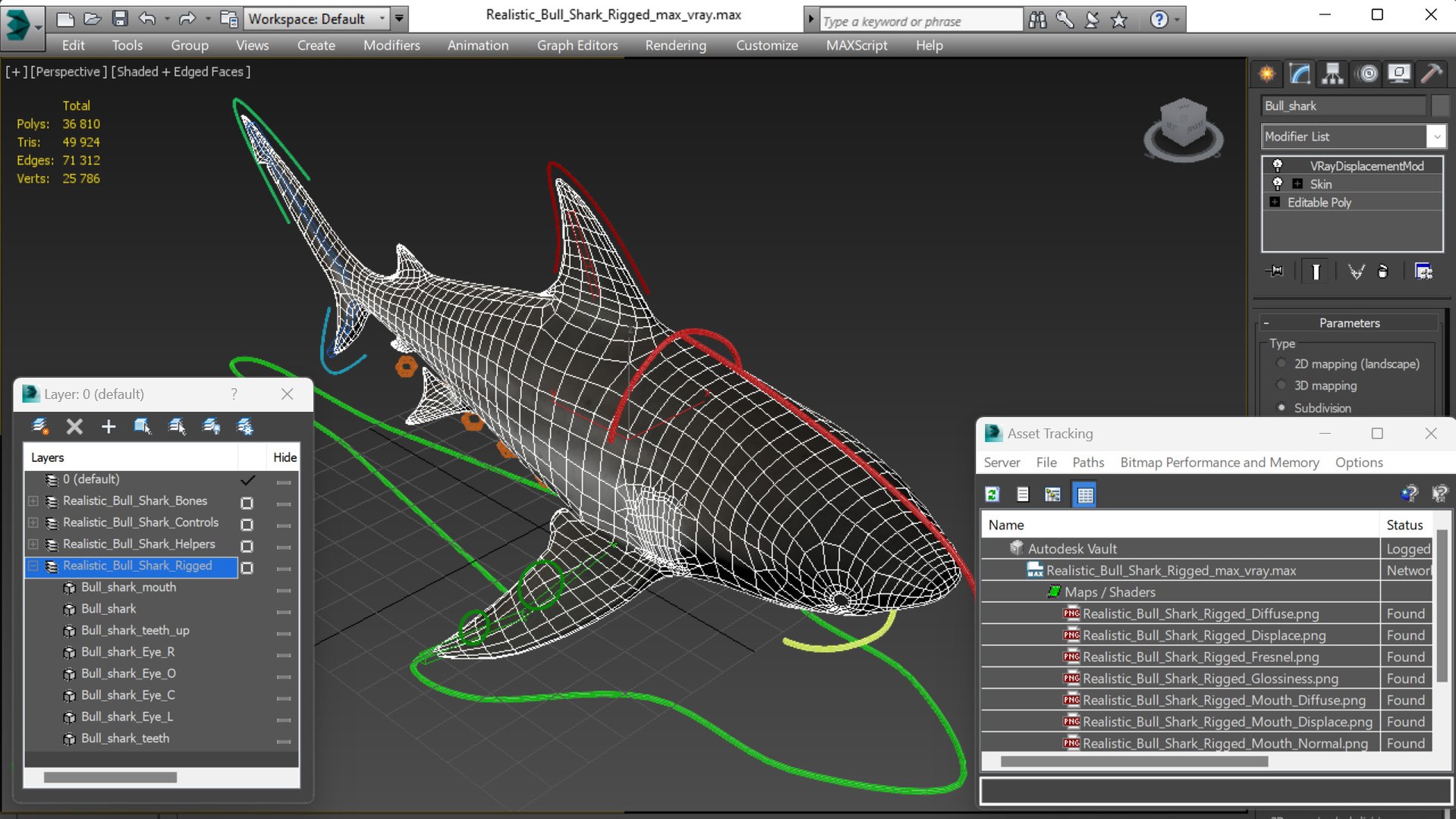Toggle Realistic_Bull_Shark_Controls layer checkbox
This screenshot has width=1456, height=819.
(x=247, y=524)
